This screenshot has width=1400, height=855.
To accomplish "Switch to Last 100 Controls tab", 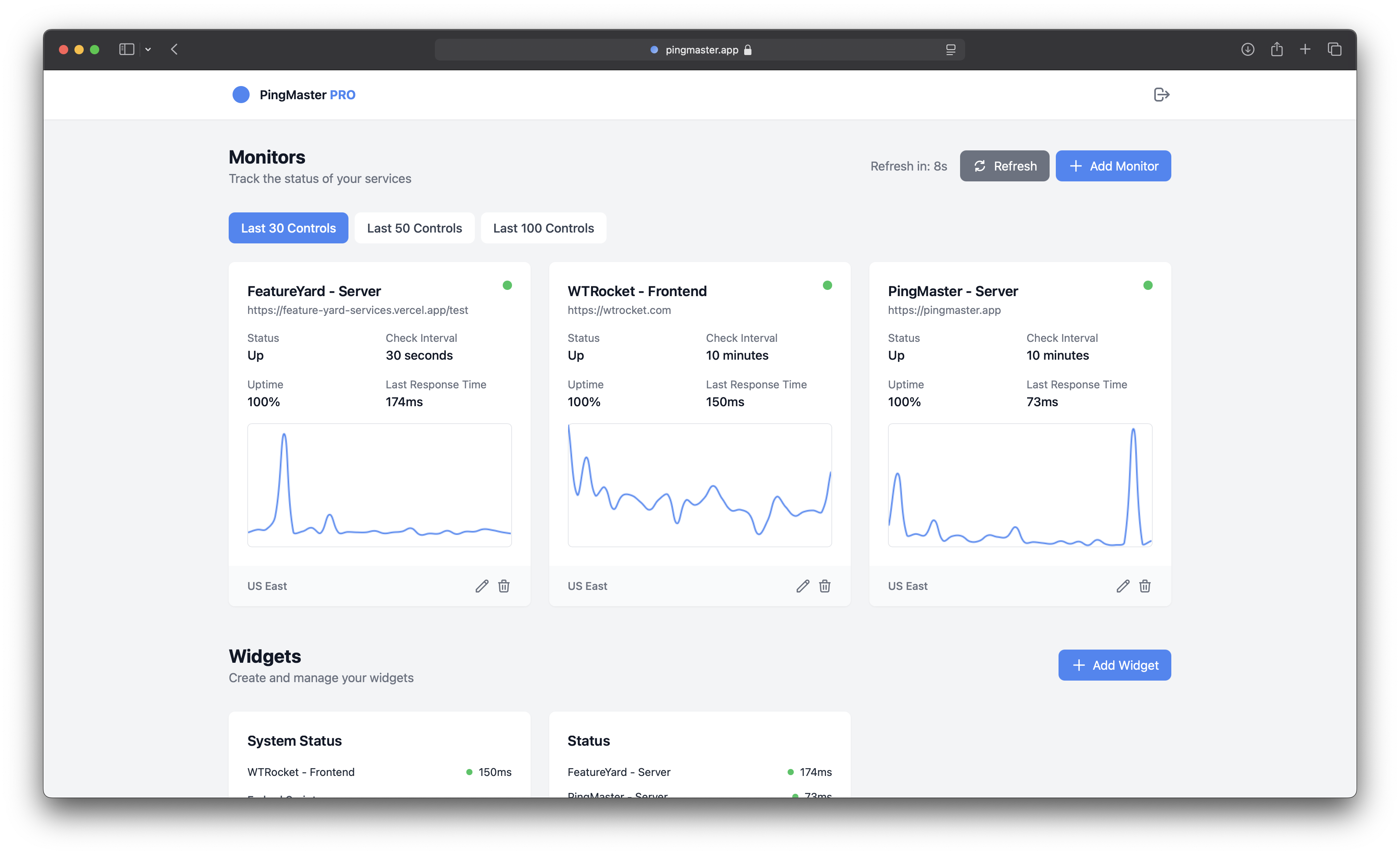I will click(x=543, y=228).
